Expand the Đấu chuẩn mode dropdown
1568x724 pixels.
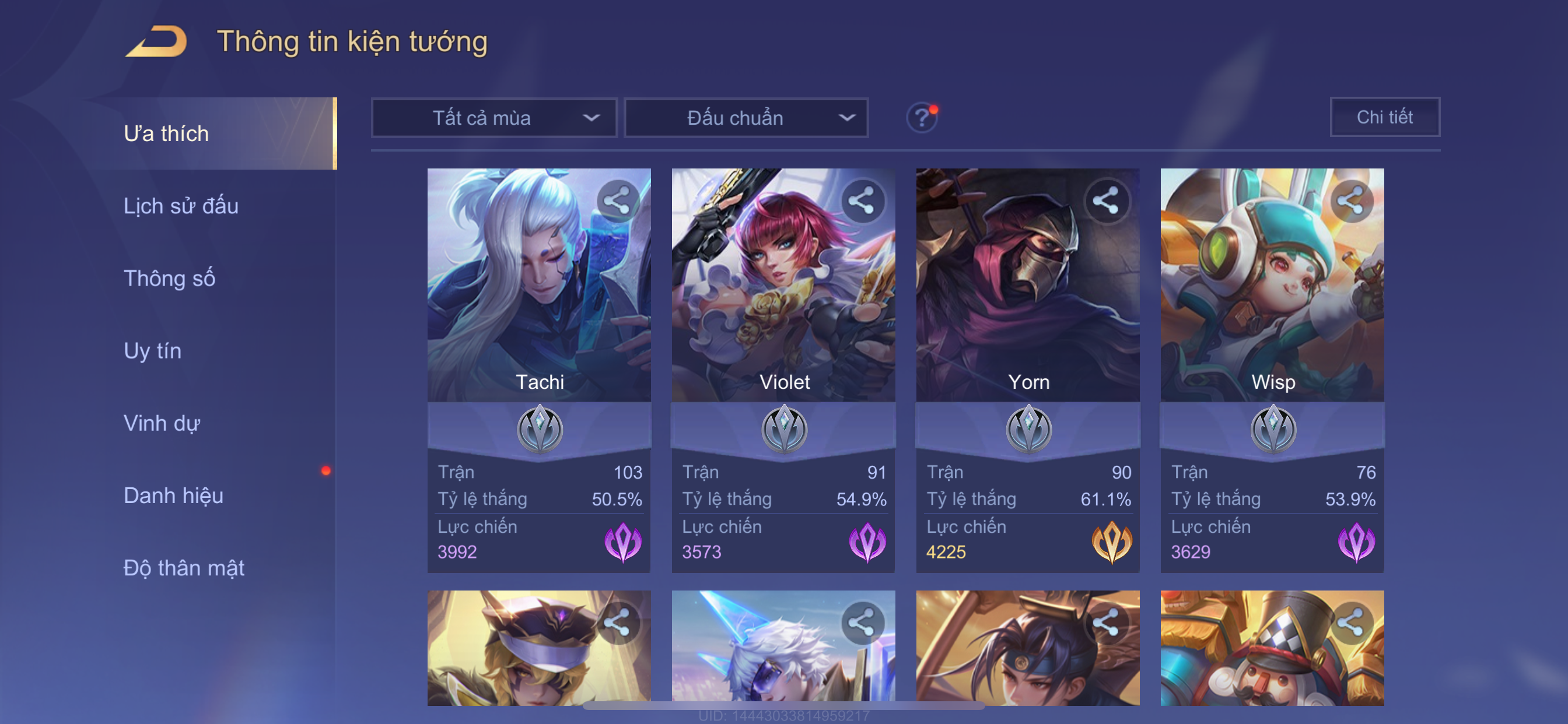tap(746, 117)
